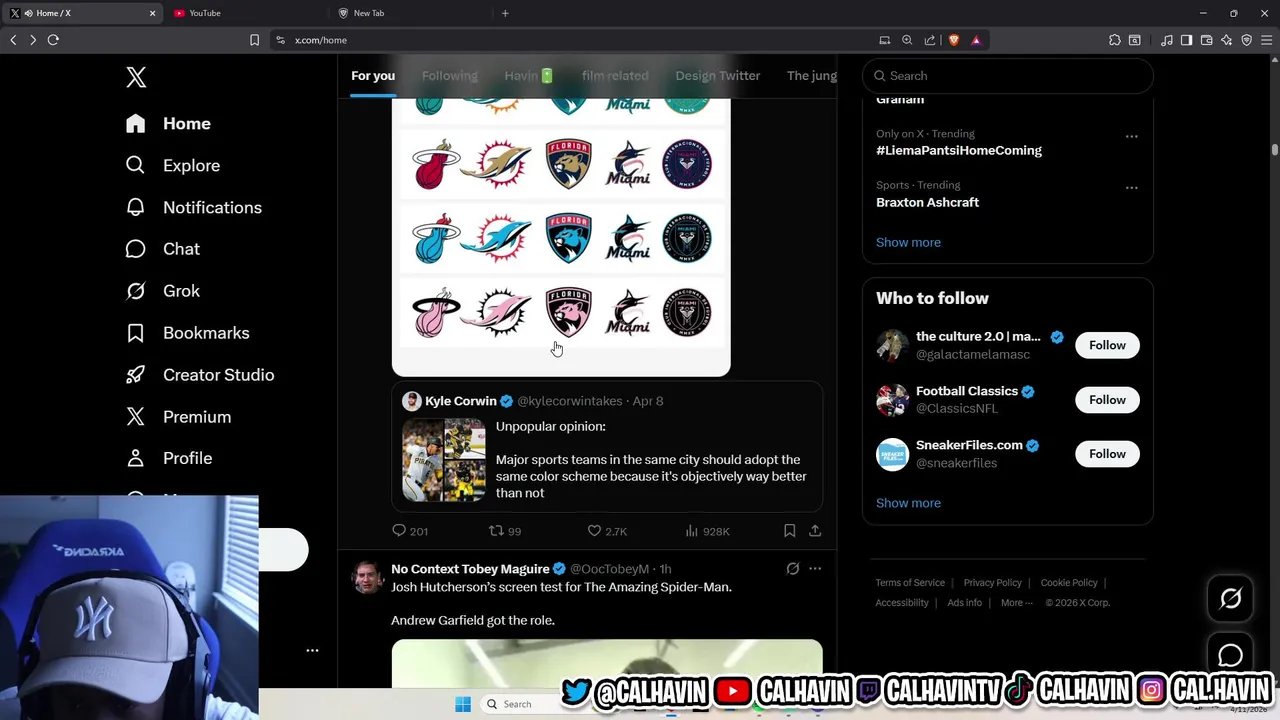Follow SneakerFiles.com account
The image size is (1280, 720).
tap(1107, 454)
